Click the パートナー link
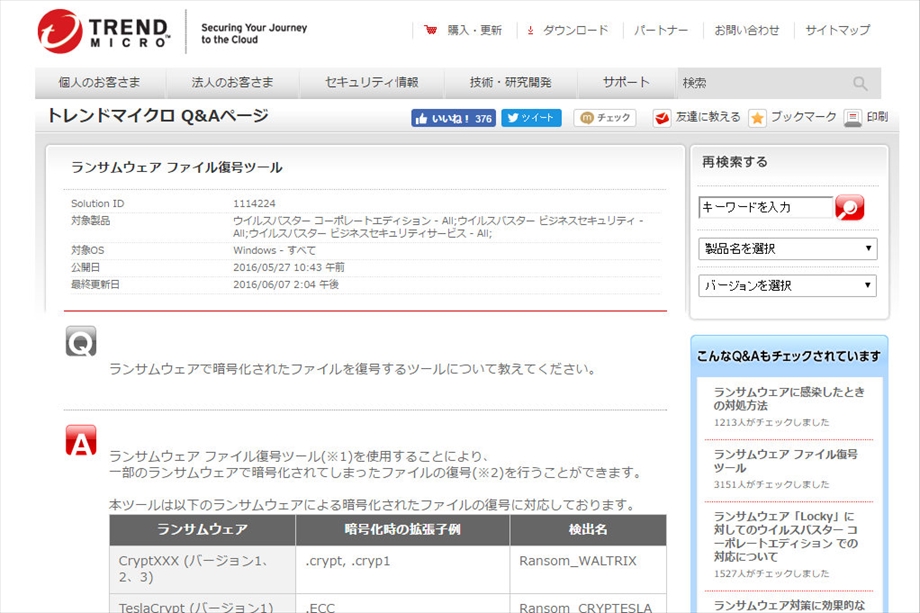Viewport: 920px width, 613px height. tap(661, 30)
